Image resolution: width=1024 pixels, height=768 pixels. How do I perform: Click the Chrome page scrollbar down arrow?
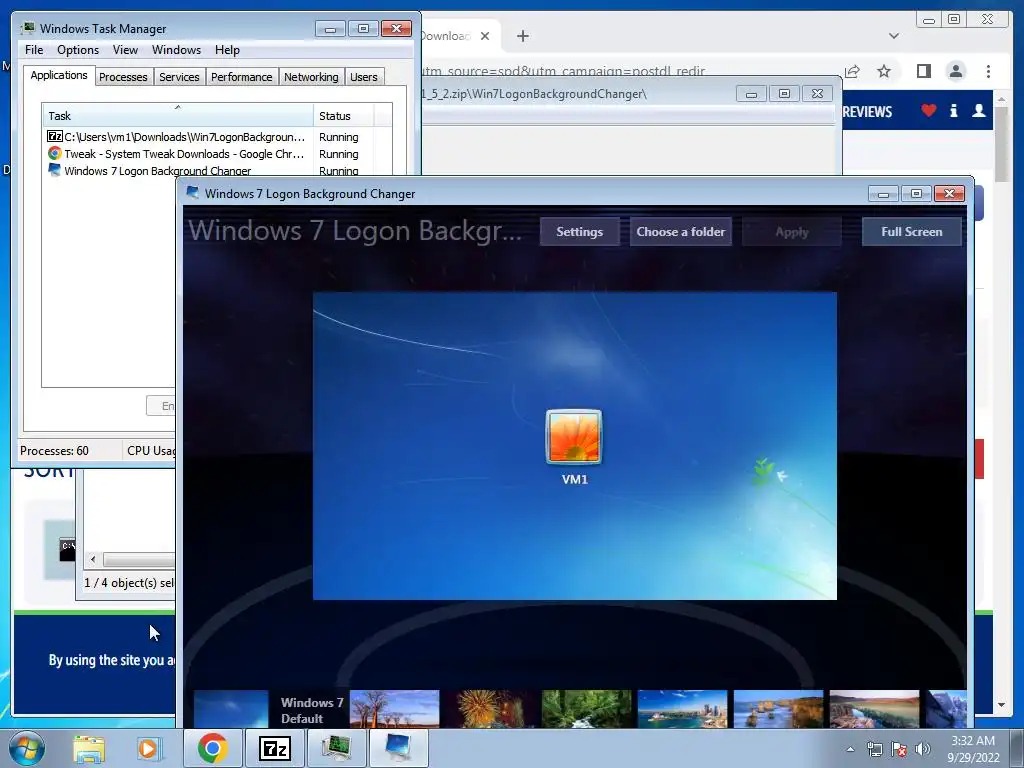[1001, 705]
